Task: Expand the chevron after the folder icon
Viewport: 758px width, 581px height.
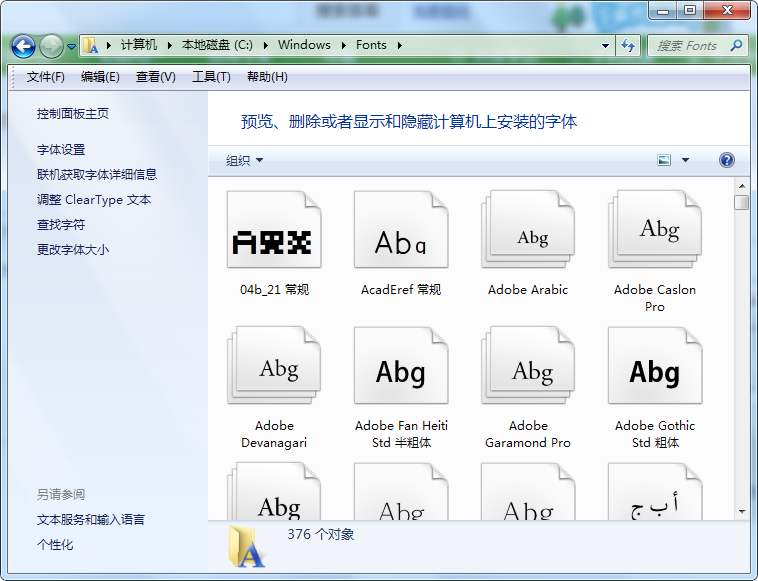Action: pyautogui.click(x=109, y=45)
